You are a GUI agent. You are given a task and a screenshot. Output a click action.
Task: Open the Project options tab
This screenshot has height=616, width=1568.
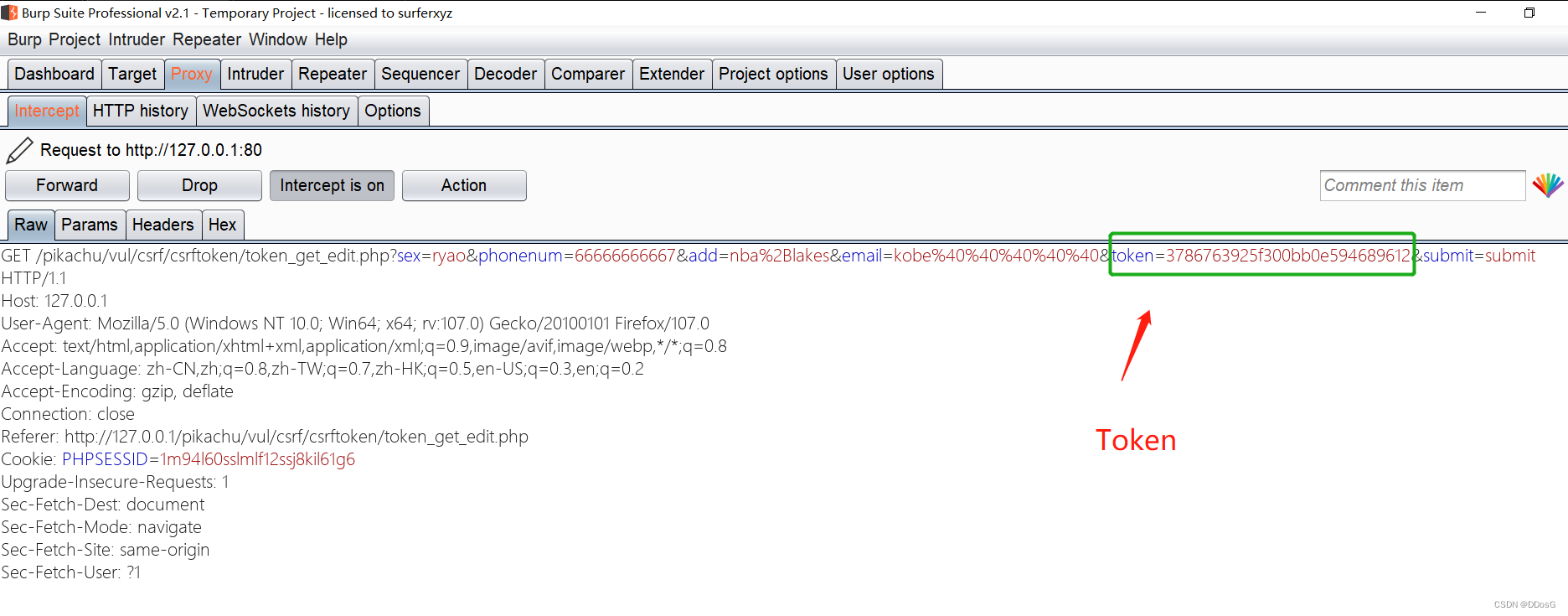(x=773, y=74)
